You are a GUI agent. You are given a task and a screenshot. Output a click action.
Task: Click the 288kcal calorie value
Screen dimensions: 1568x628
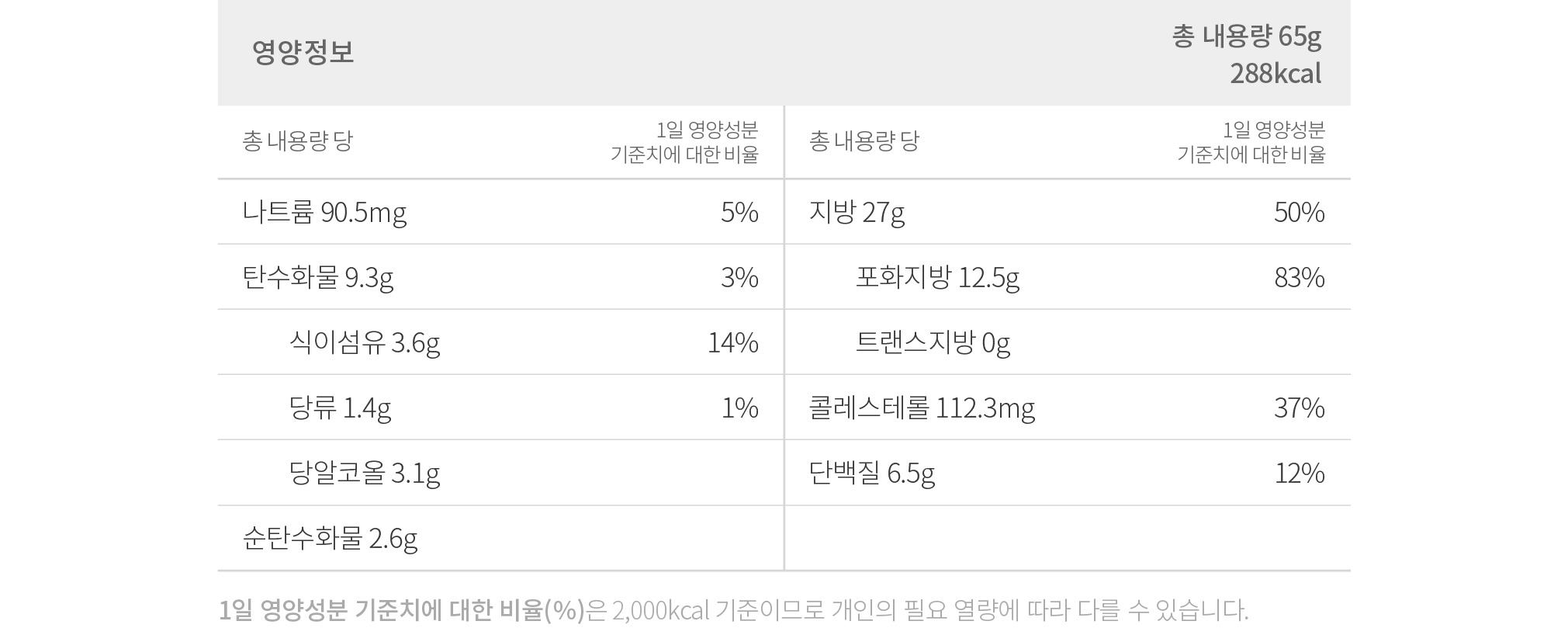1276,74
